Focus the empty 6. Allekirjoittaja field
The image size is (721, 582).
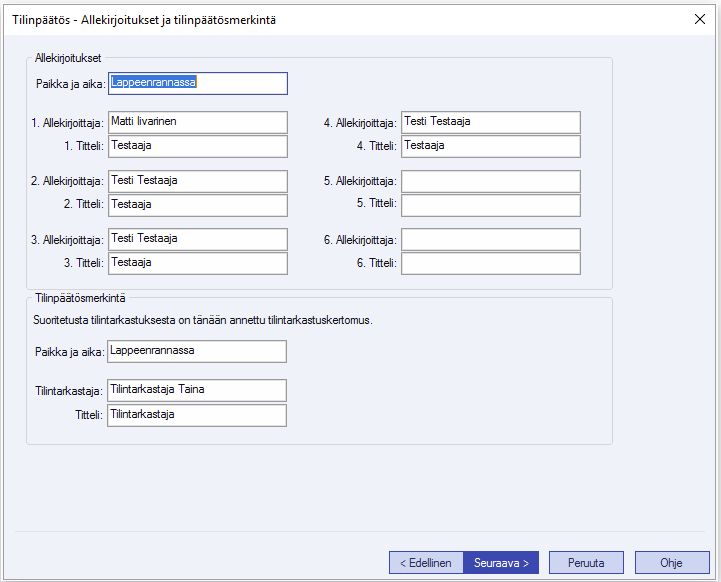pyautogui.click(x=490, y=239)
